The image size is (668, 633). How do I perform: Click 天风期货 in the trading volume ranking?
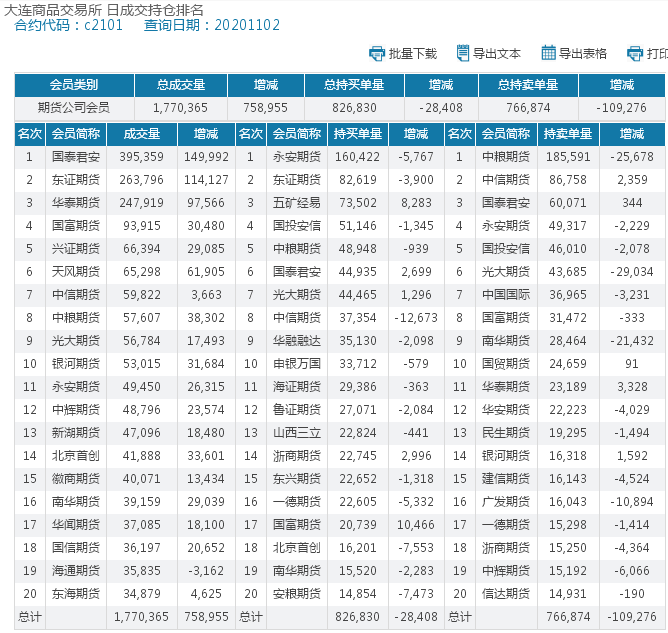pos(76,271)
